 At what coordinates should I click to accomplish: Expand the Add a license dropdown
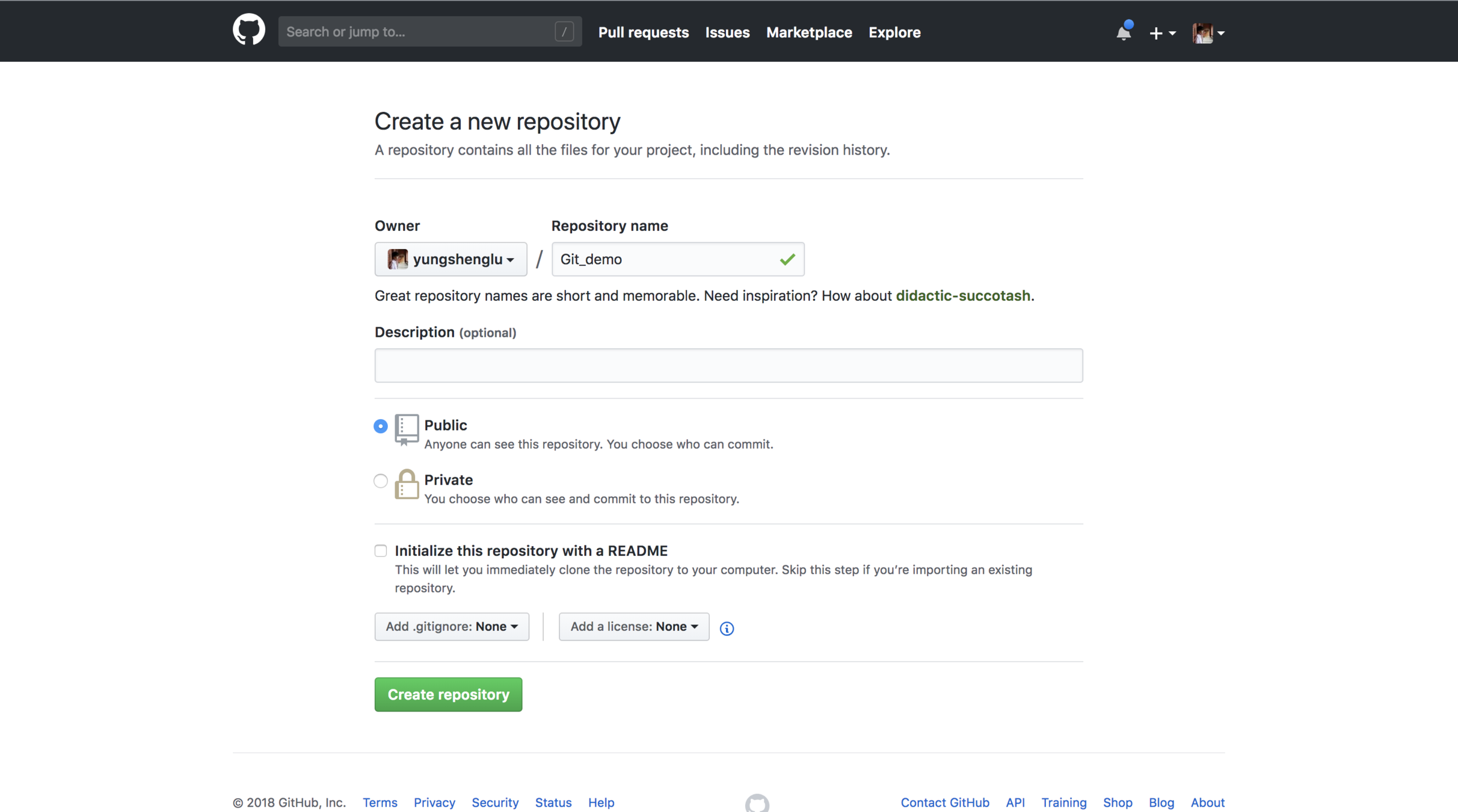tap(633, 627)
